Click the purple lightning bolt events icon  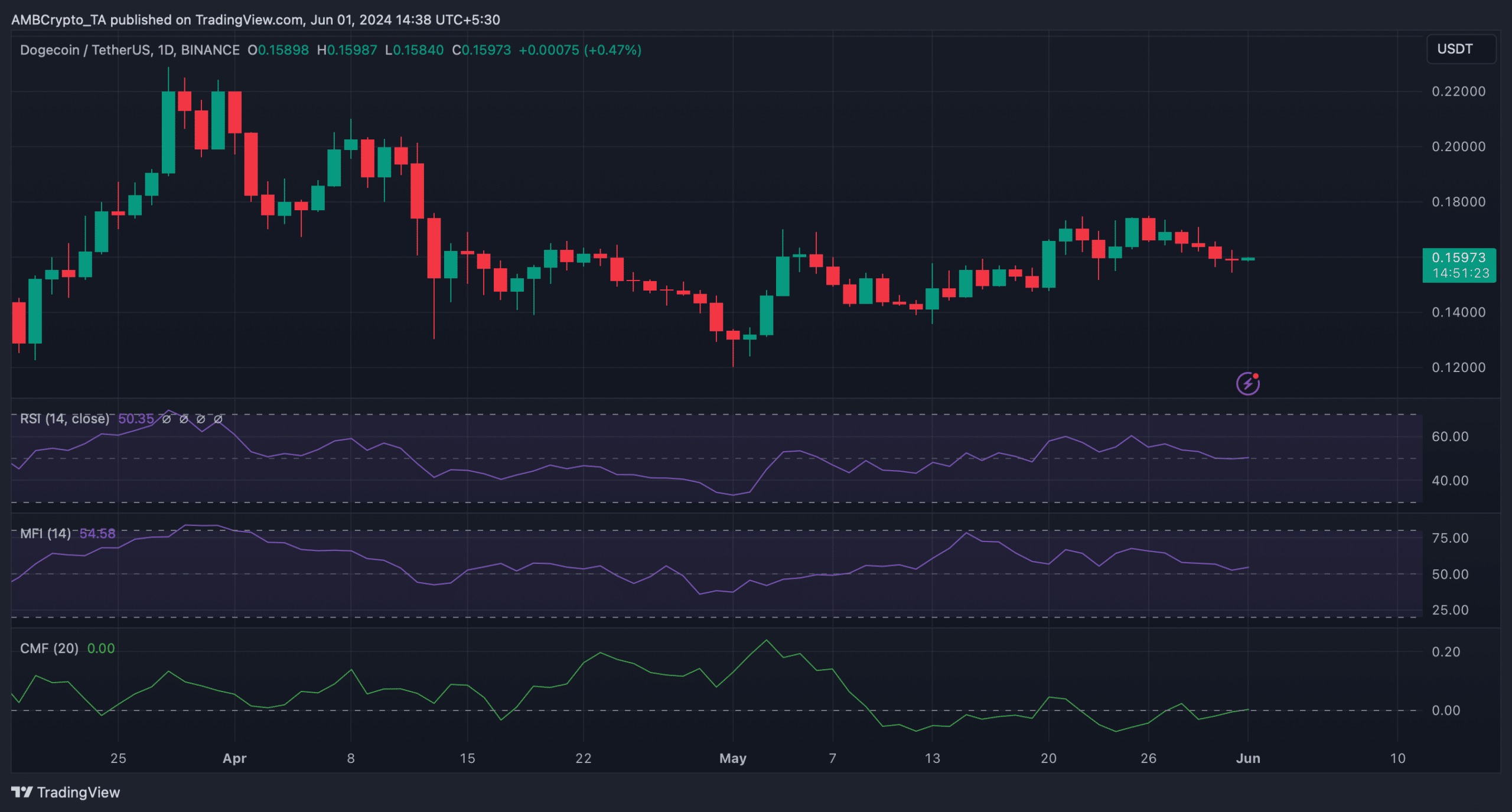point(1247,384)
